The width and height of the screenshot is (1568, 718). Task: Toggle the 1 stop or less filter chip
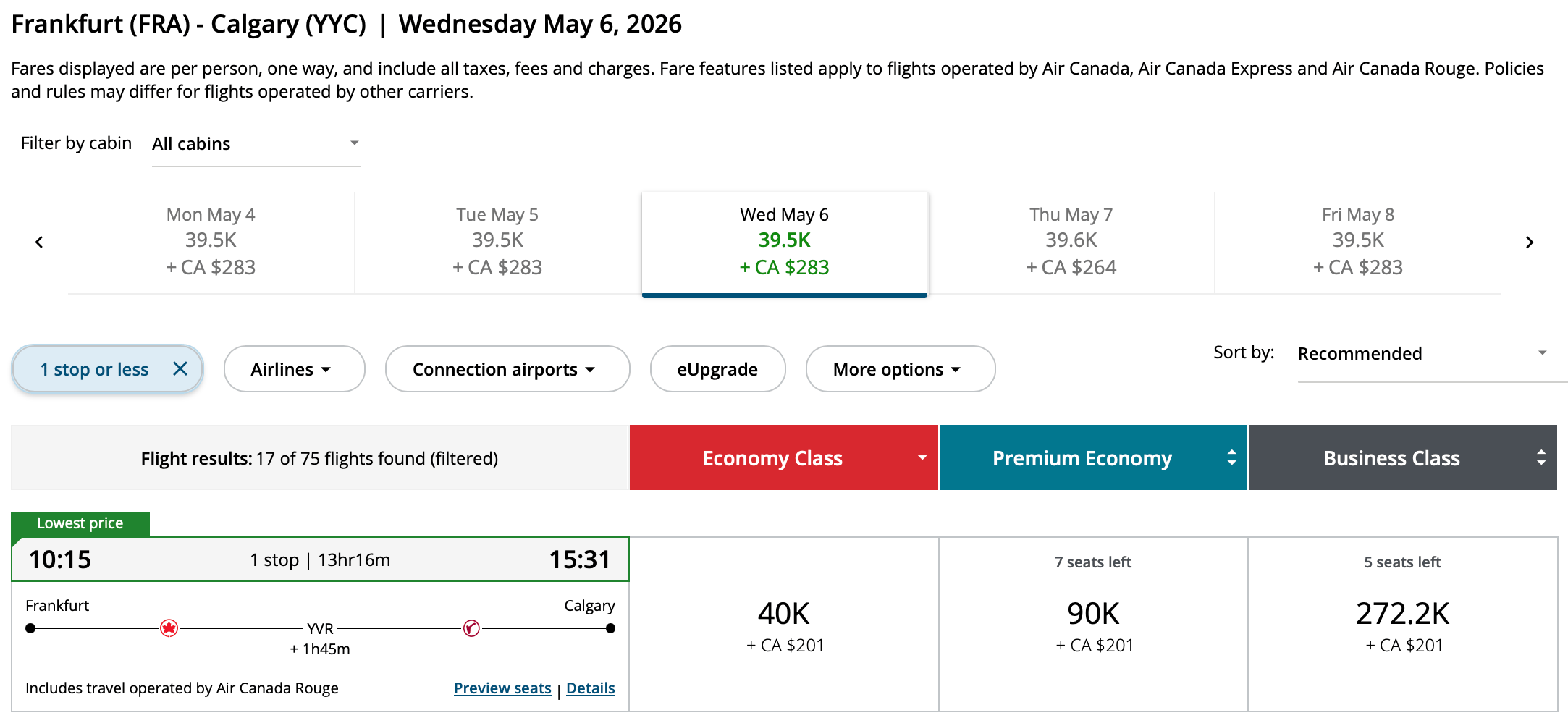(94, 369)
